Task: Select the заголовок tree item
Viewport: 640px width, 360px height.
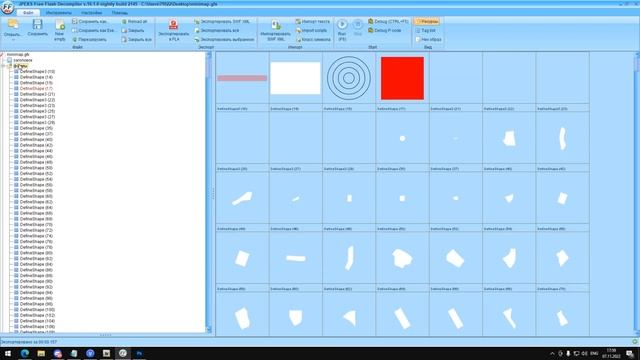Action: (22, 60)
